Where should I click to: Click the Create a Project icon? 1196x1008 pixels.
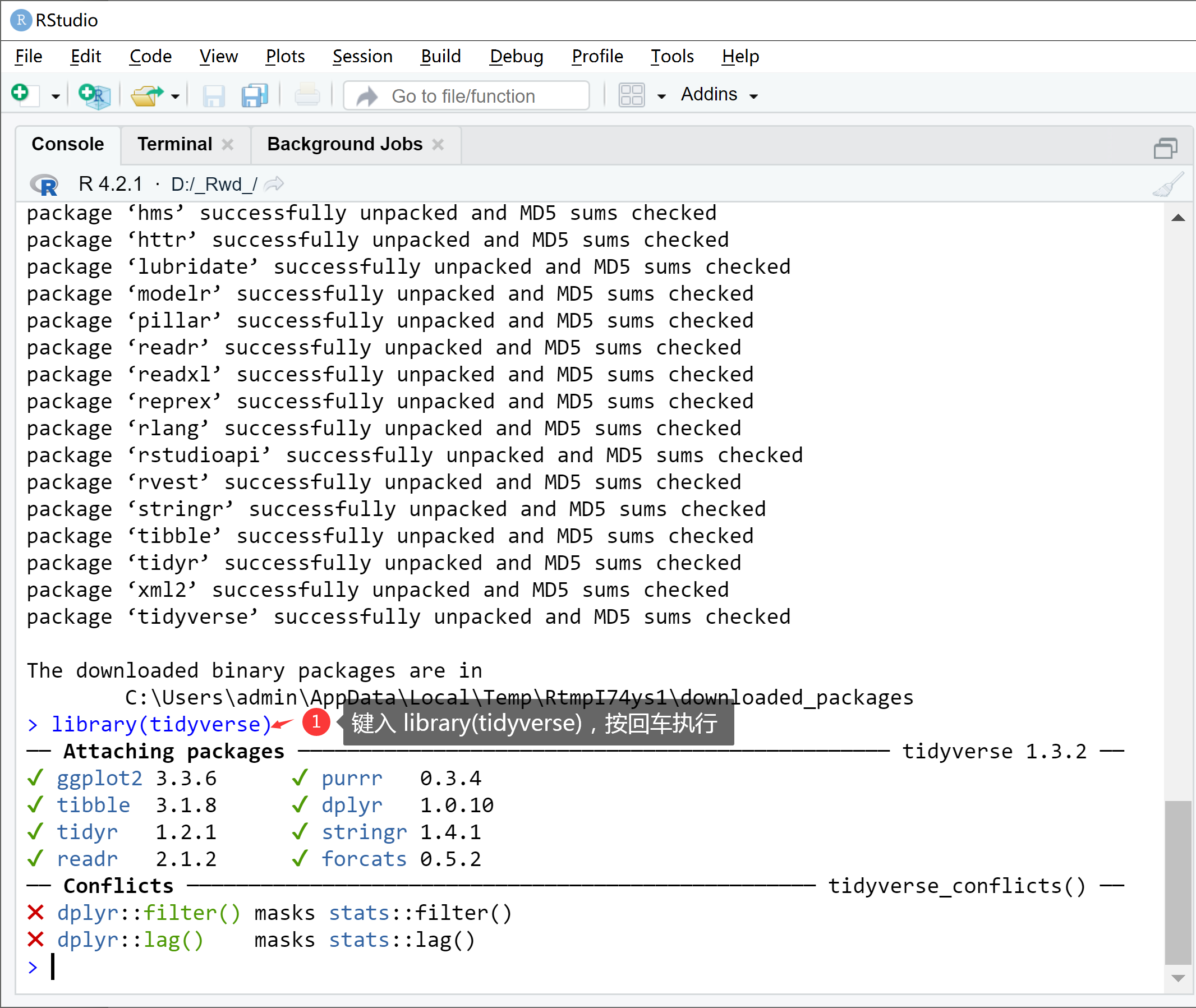[94, 95]
